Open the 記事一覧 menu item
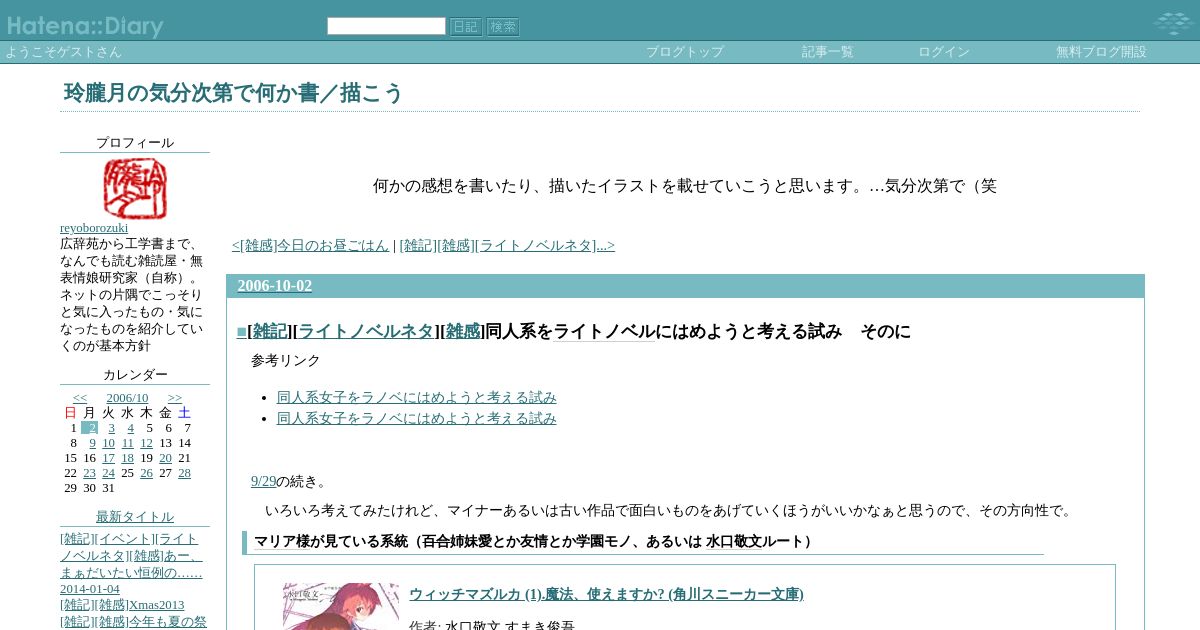Image resolution: width=1200 pixels, height=630 pixels. pyautogui.click(x=828, y=52)
